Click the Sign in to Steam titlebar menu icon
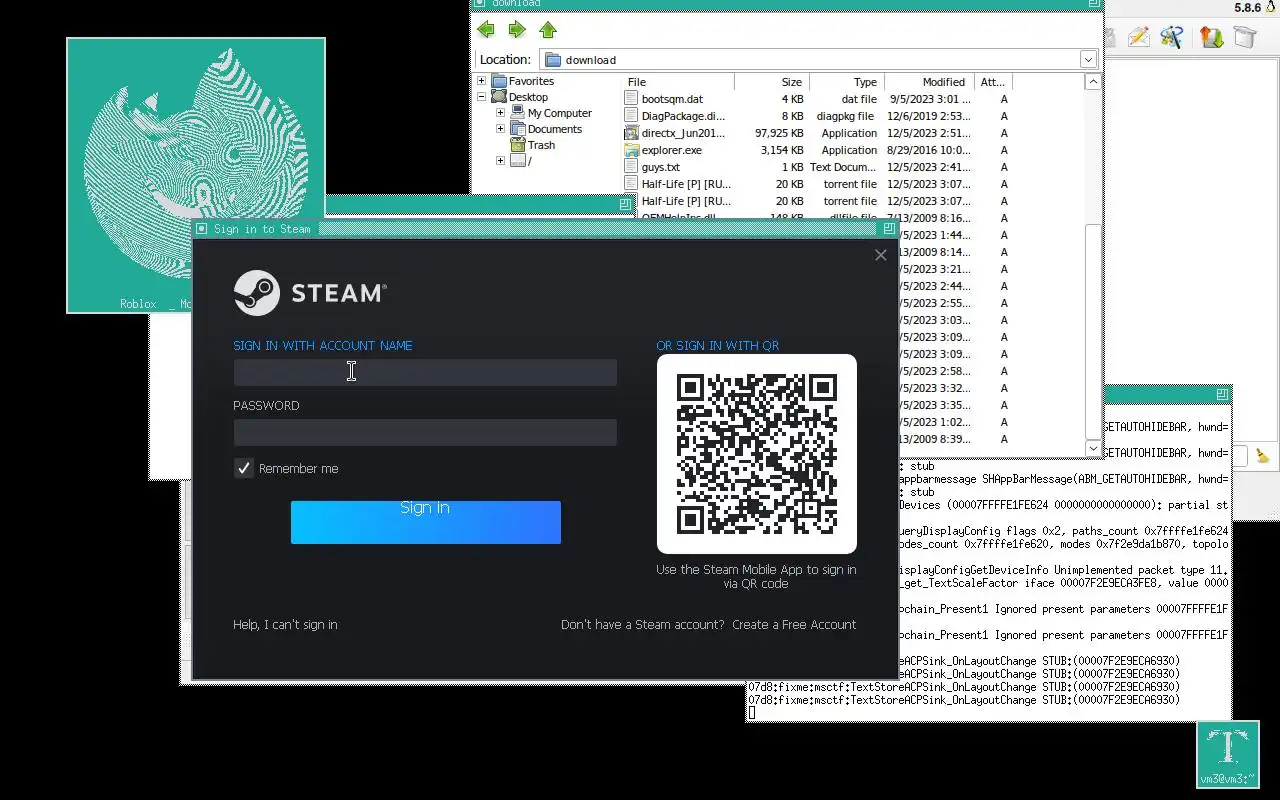Screen dimensions: 1280x800 point(202,229)
